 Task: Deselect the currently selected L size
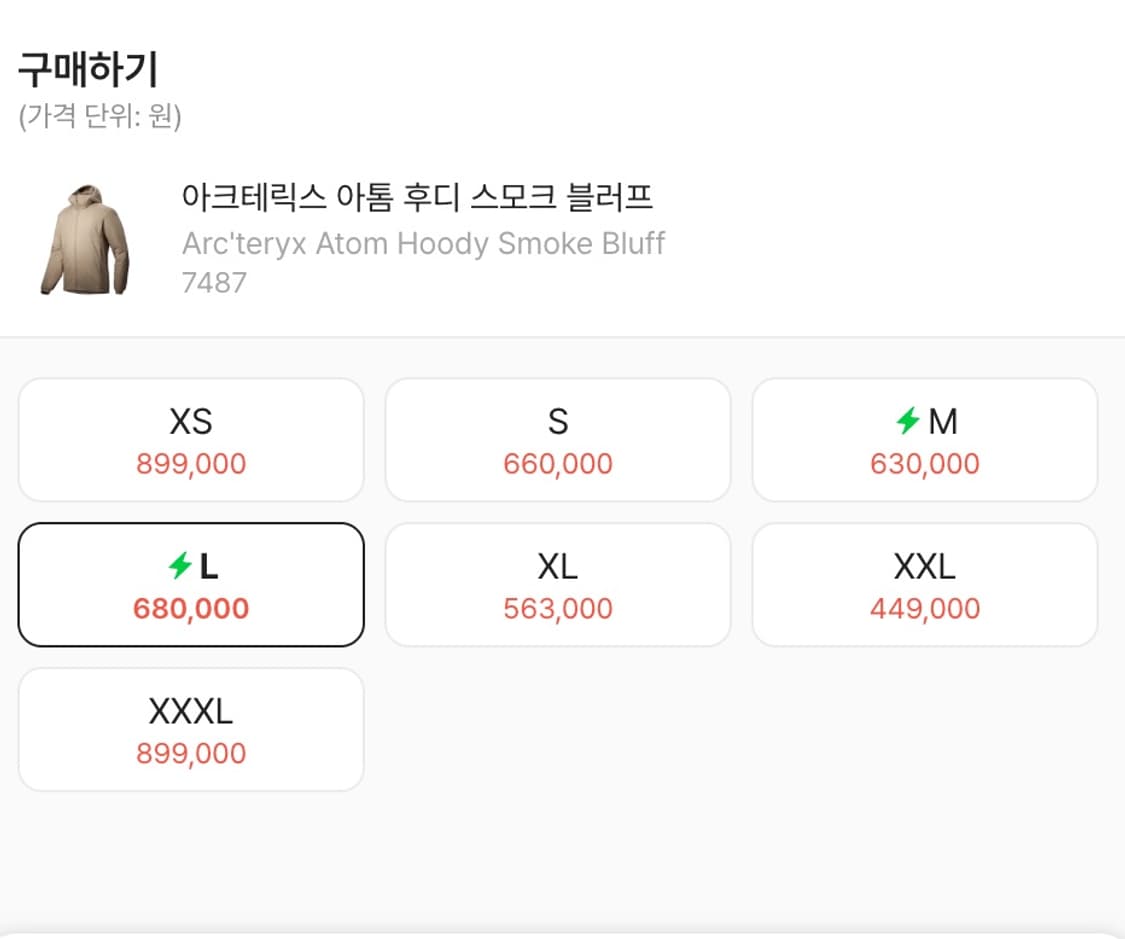[191, 584]
